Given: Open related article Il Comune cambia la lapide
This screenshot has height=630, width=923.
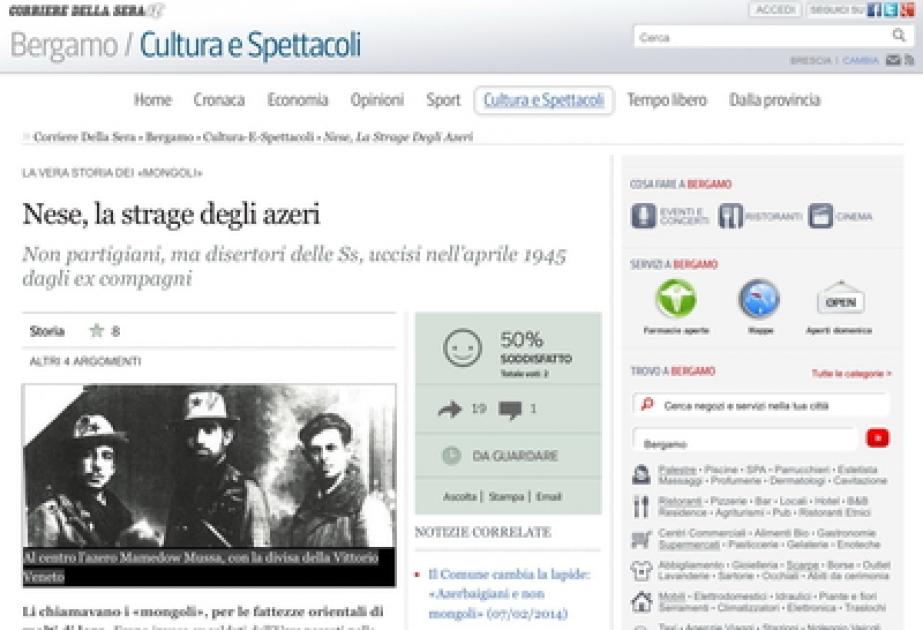Looking at the screenshot, I should [509, 593].
